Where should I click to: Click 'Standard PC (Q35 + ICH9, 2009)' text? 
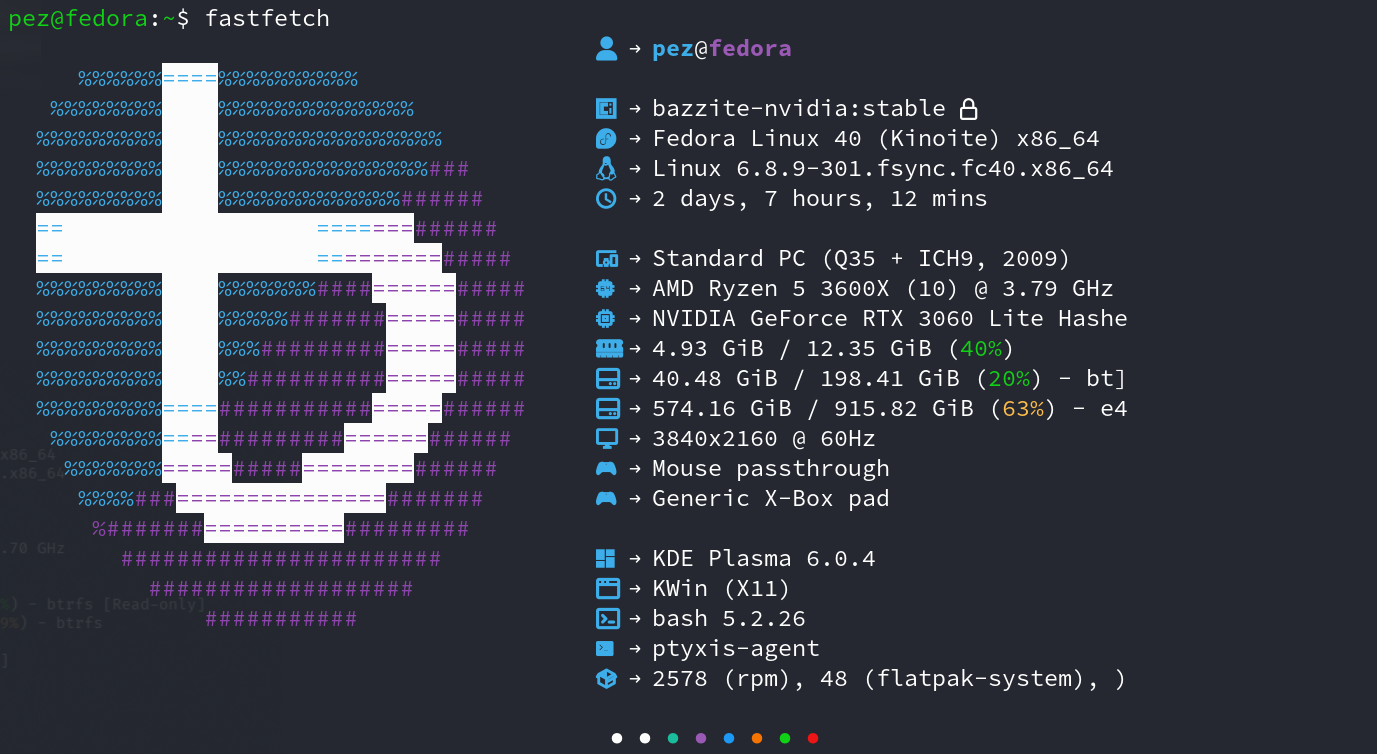pos(862,258)
